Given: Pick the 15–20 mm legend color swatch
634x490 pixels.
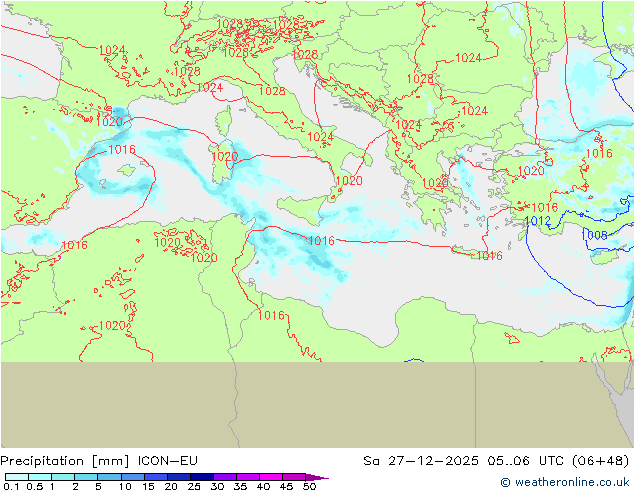Looking at the screenshot, I should [155, 477].
